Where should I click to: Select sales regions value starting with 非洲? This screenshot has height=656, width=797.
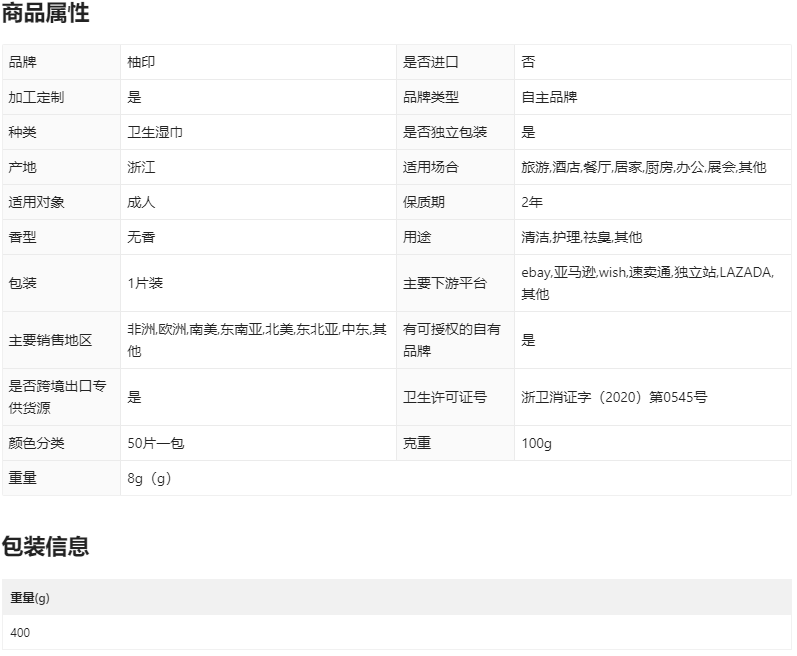tap(257, 340)
